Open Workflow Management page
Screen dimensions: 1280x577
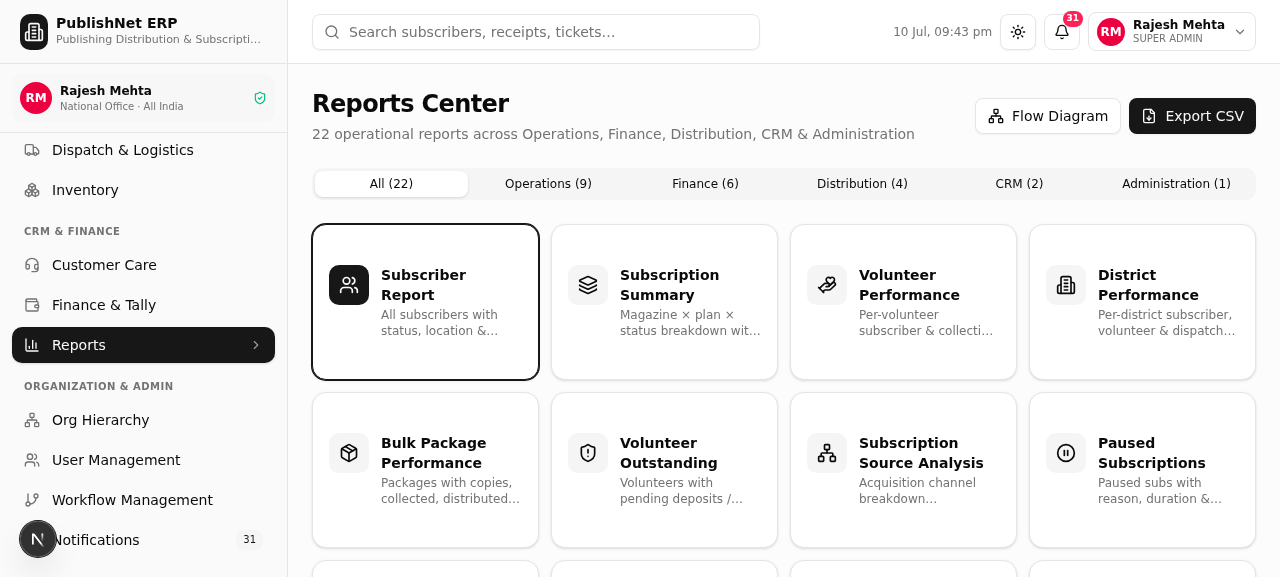tap(143, 500)
